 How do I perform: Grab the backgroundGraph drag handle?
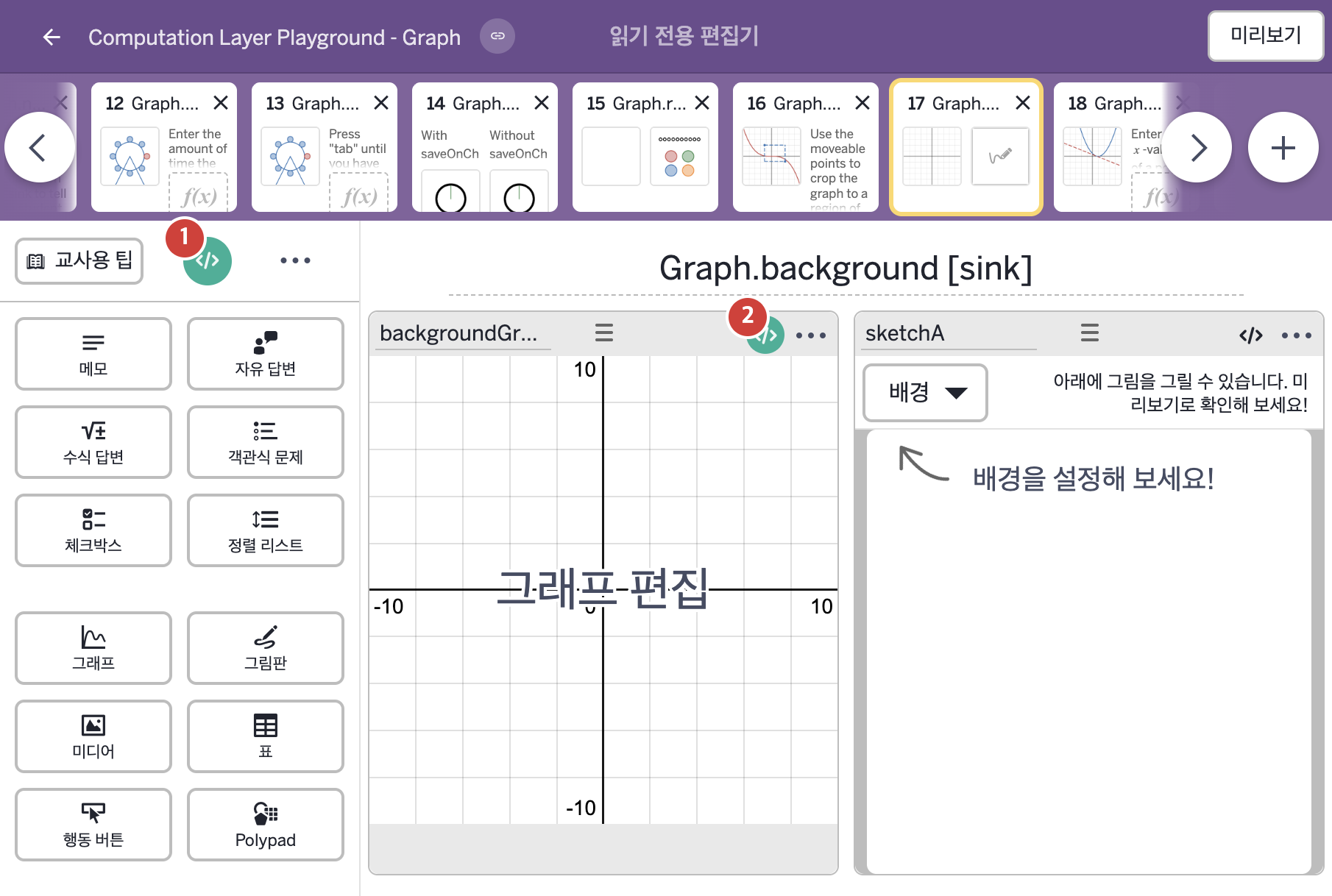point(604,333)
